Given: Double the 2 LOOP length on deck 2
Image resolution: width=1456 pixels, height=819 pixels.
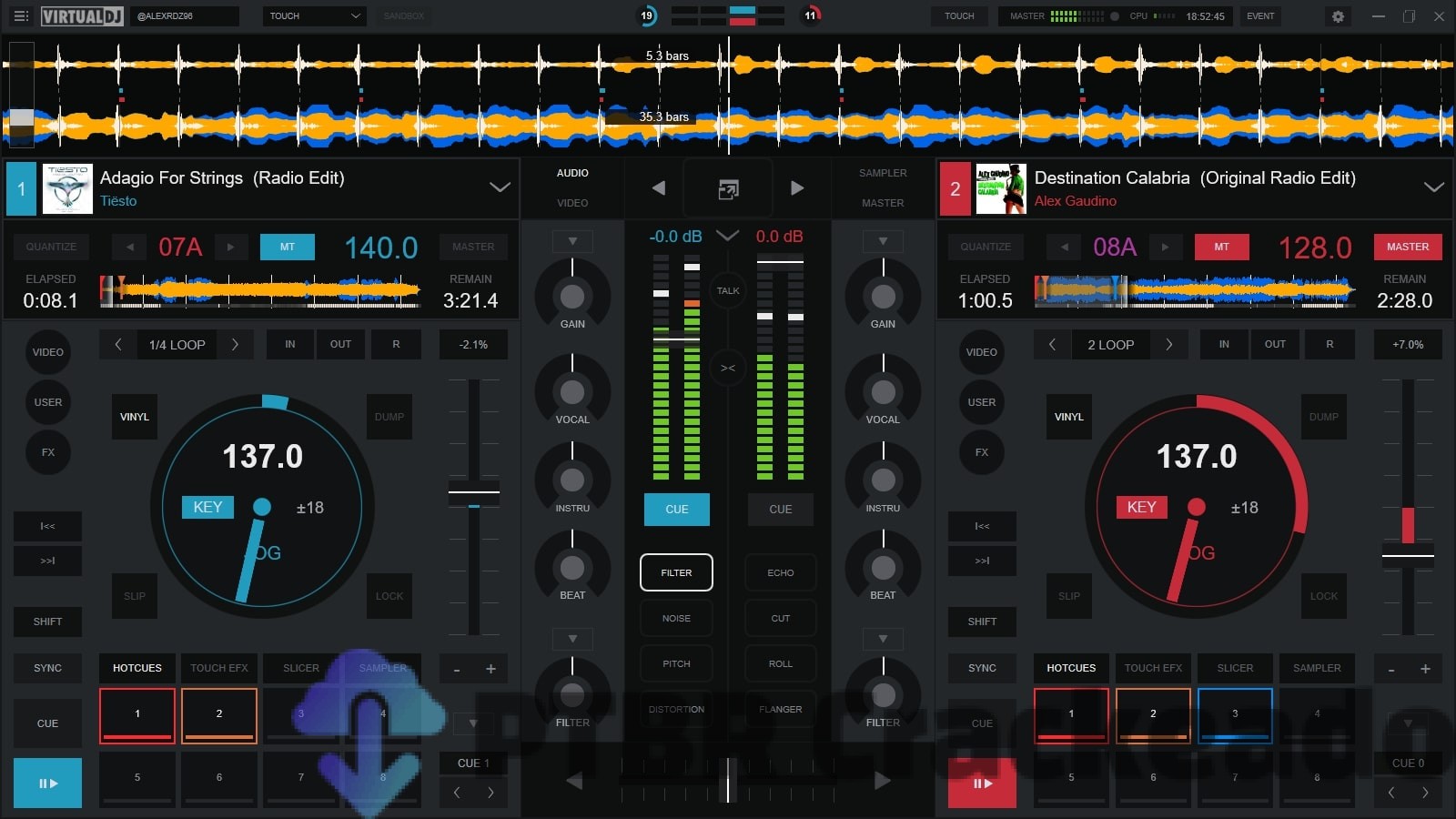Looking at the screenshot, I should [1169, 345].
